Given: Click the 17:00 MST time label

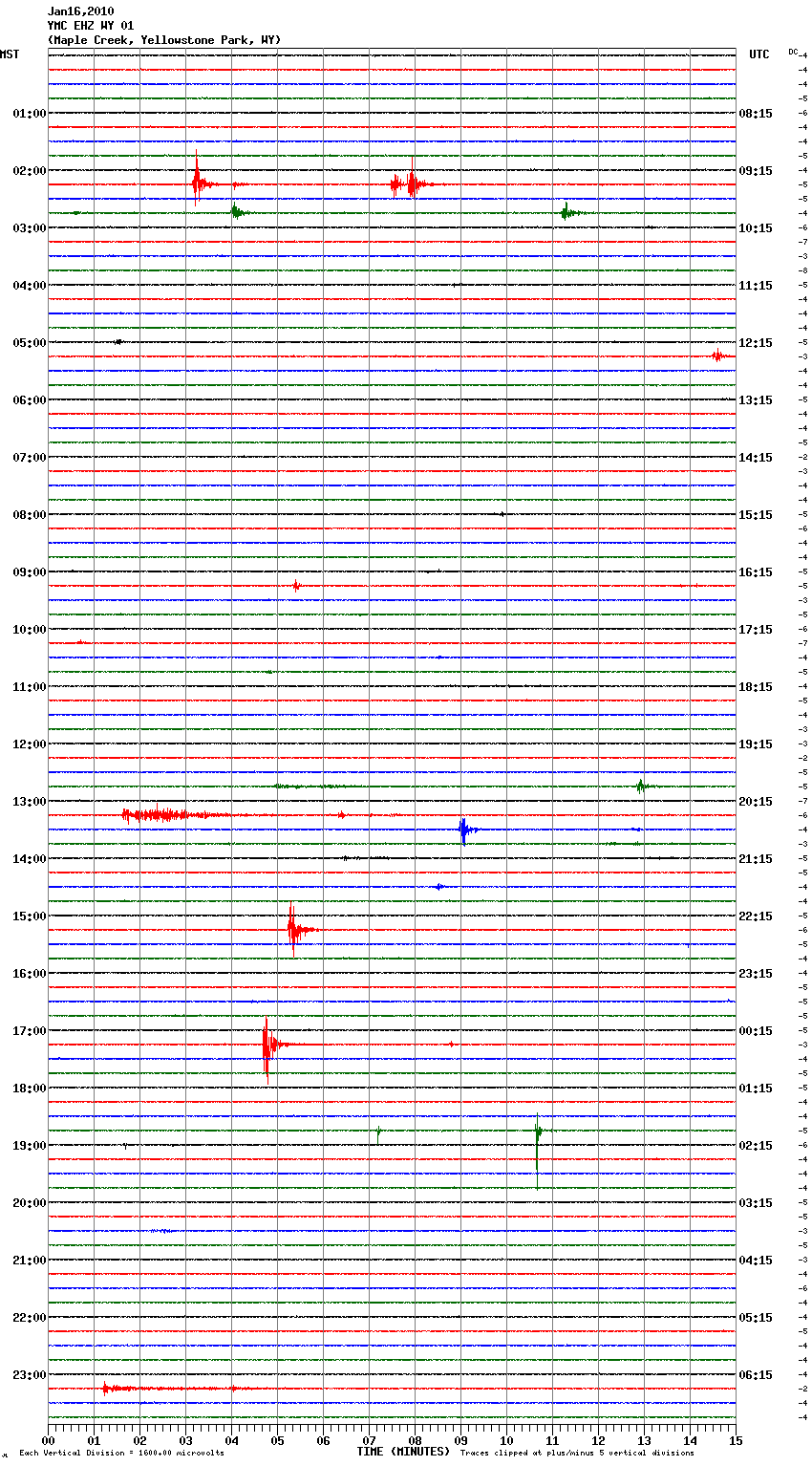Looking at the screenshot, I should 30,1031.
